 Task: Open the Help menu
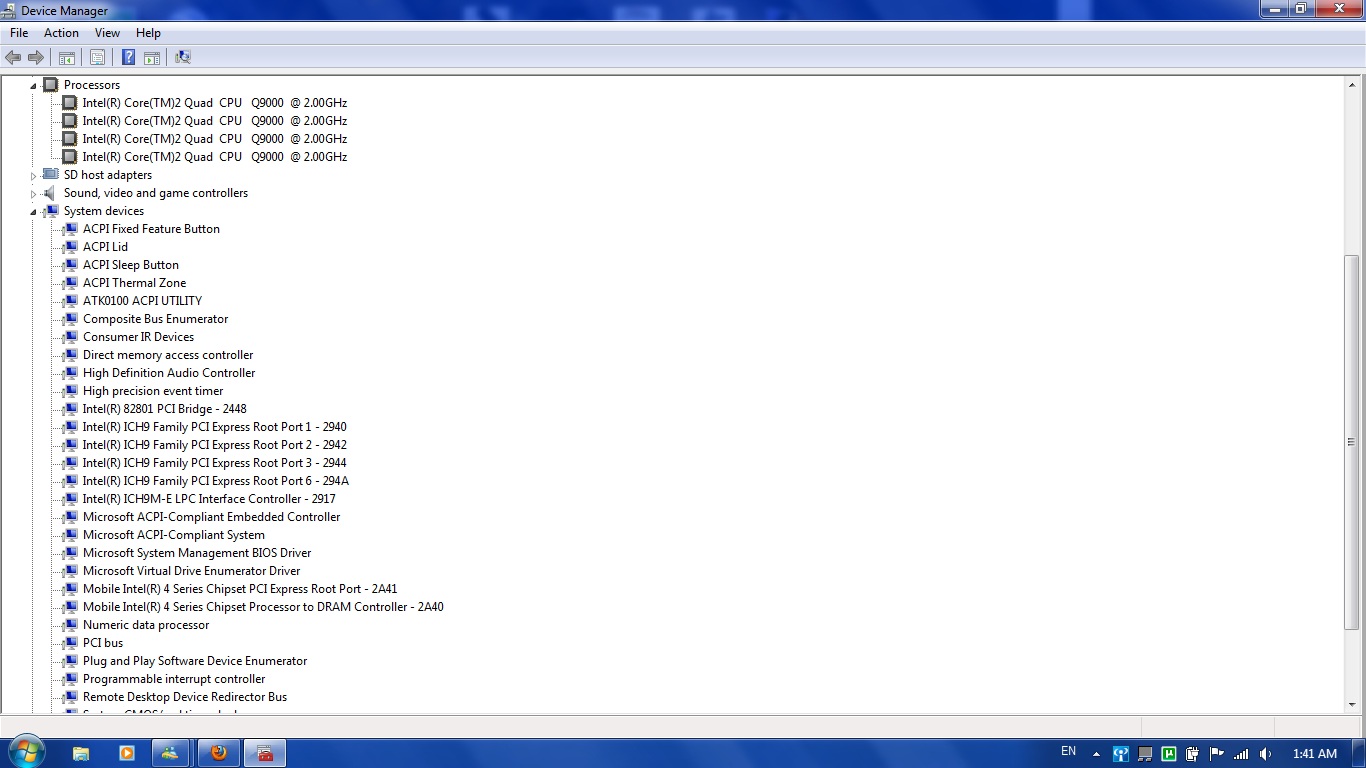(x=148, y=33)
